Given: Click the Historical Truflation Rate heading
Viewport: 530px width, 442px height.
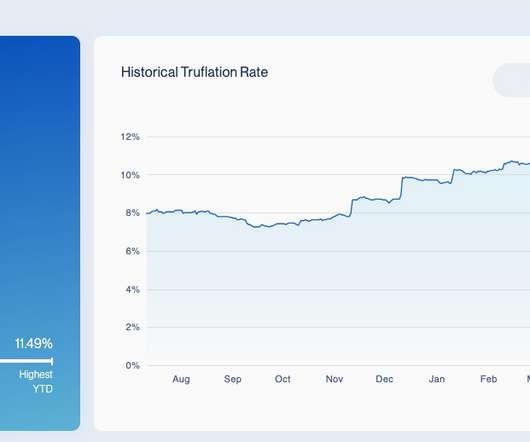Looking at the screenshot, I should point(194,72).
